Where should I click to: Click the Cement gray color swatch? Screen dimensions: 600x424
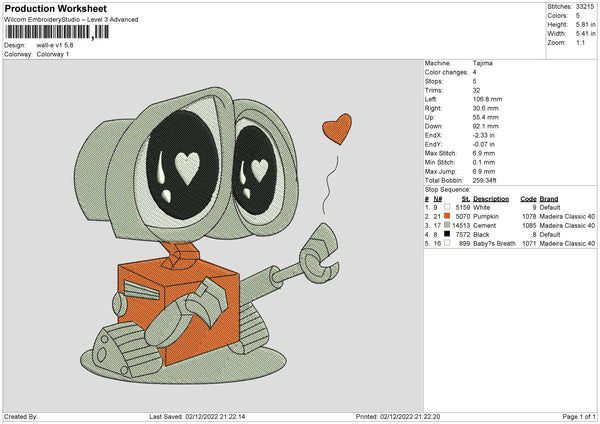pyautogui.click(x=447, y=225)
